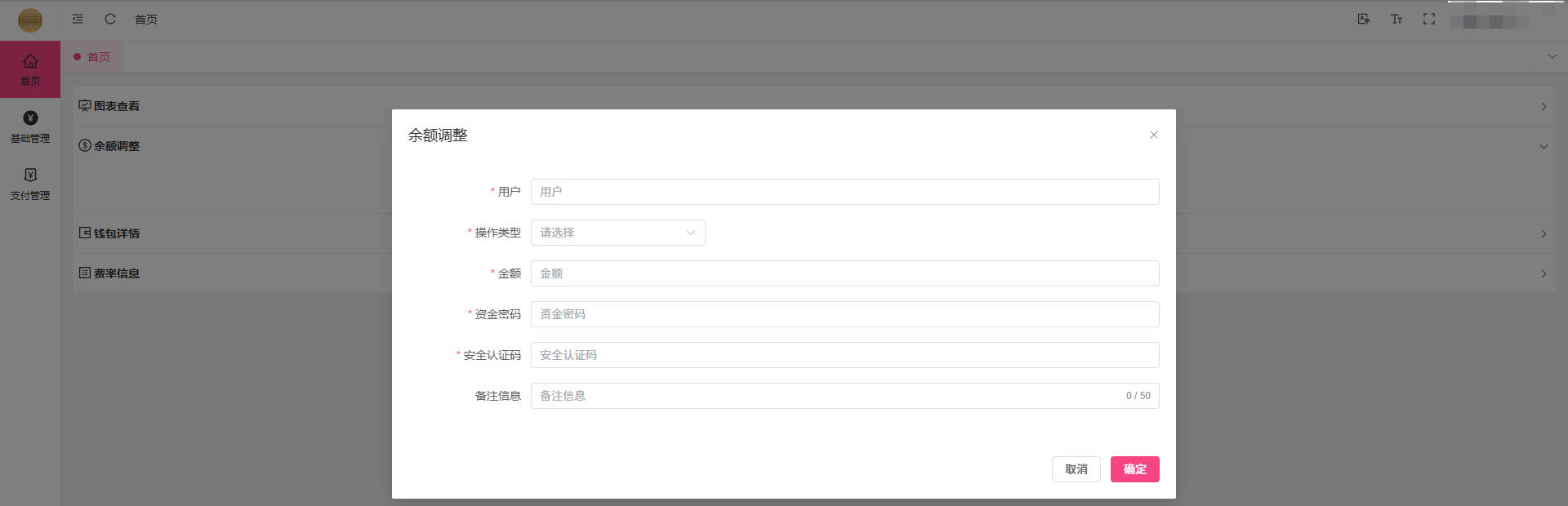The width and height of the screenshot is (1568, 506).
Task: Open 首页 from the left sidebar
Action: tap(30, 69)
